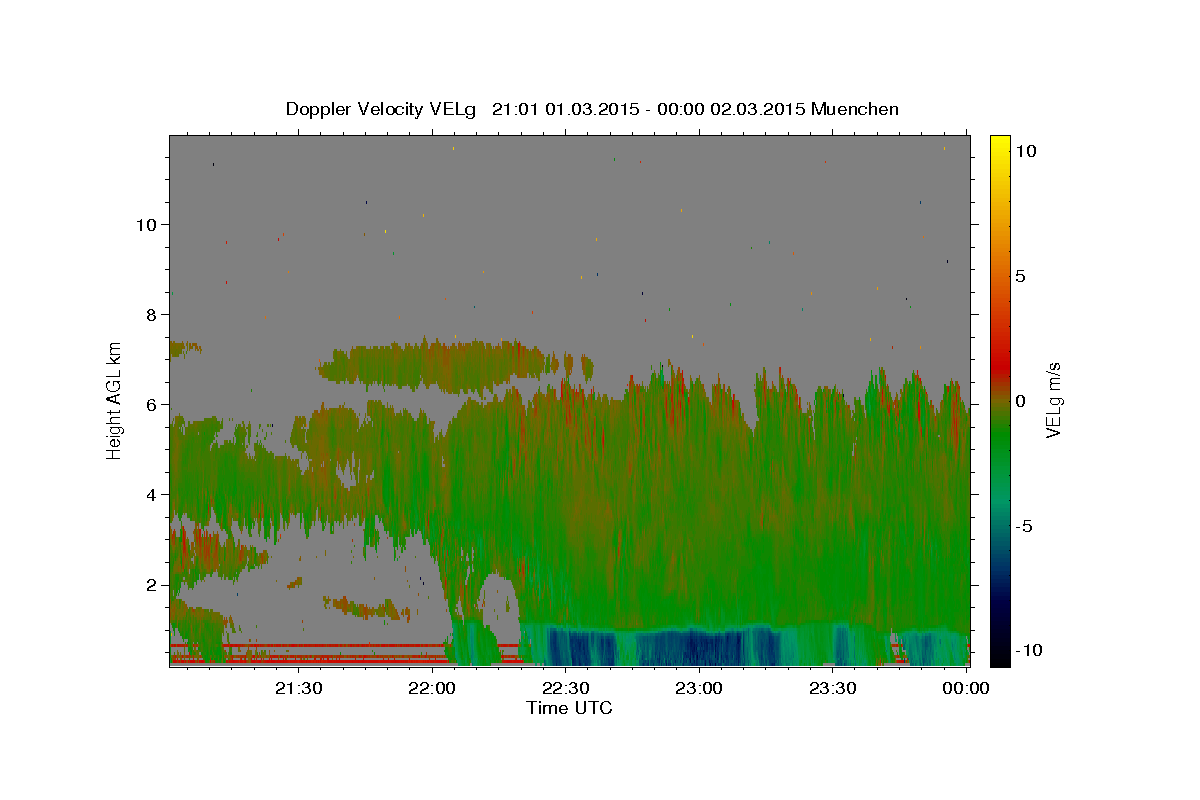Click the colorbar value 0 label

(x=1020, y=401)
